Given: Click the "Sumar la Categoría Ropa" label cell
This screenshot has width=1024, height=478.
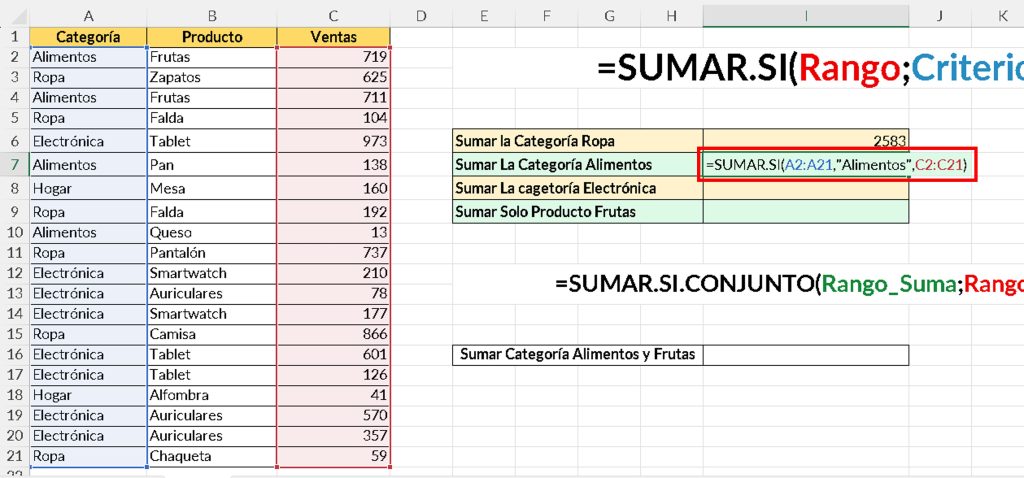Looking at the screenshot, I should pyautogui.click(x=577, y=141).
